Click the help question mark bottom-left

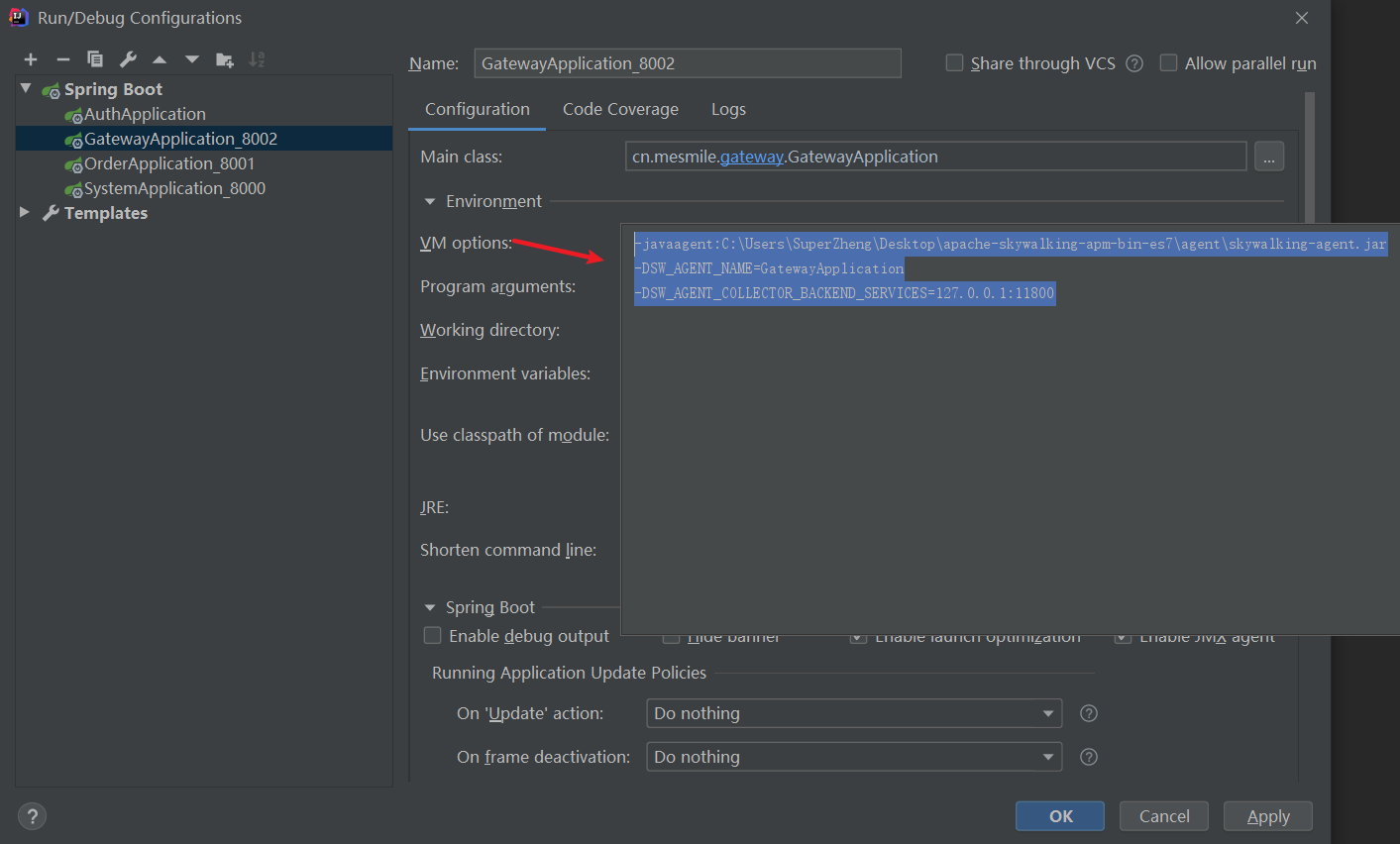tap(33, 816)
